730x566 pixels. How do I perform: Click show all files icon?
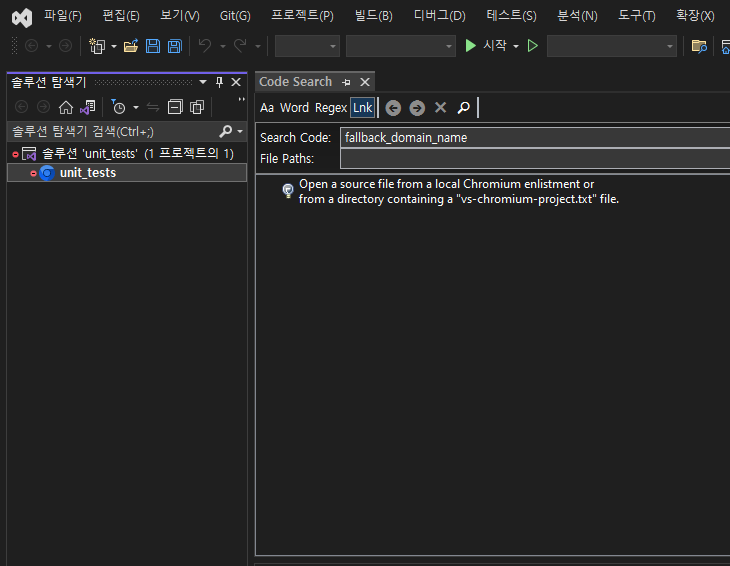tap(197, 107)
